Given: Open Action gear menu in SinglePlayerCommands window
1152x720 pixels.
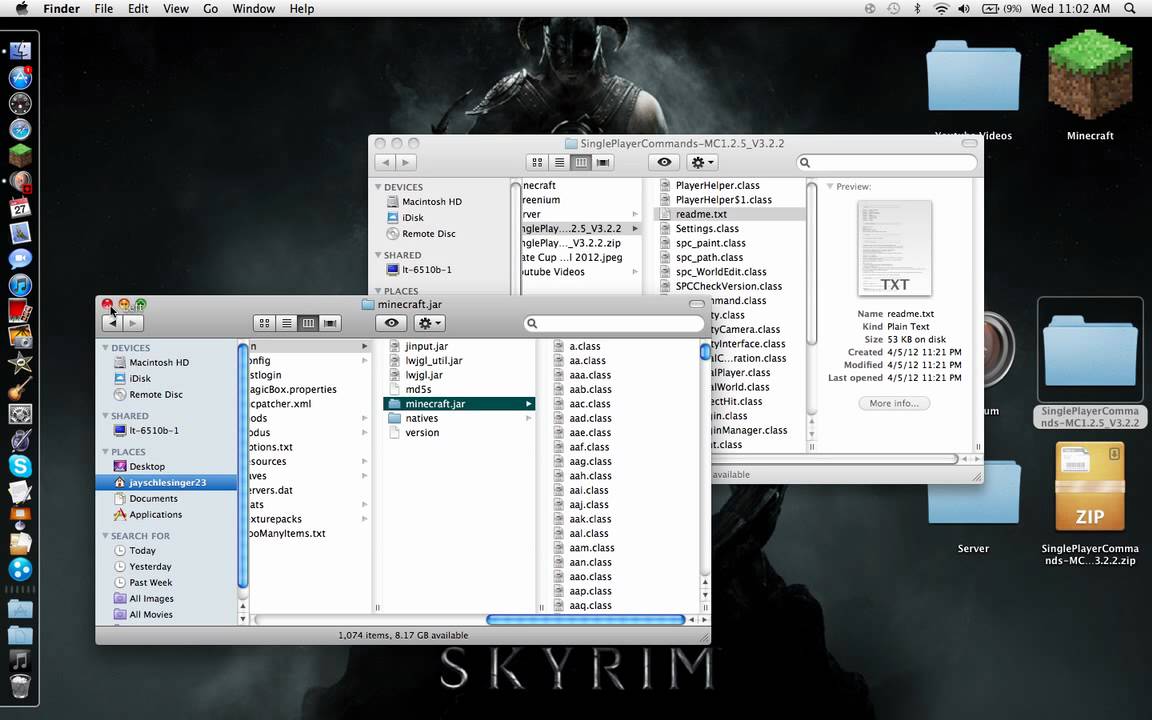Looking at the screenshot, I should (702, 162).
